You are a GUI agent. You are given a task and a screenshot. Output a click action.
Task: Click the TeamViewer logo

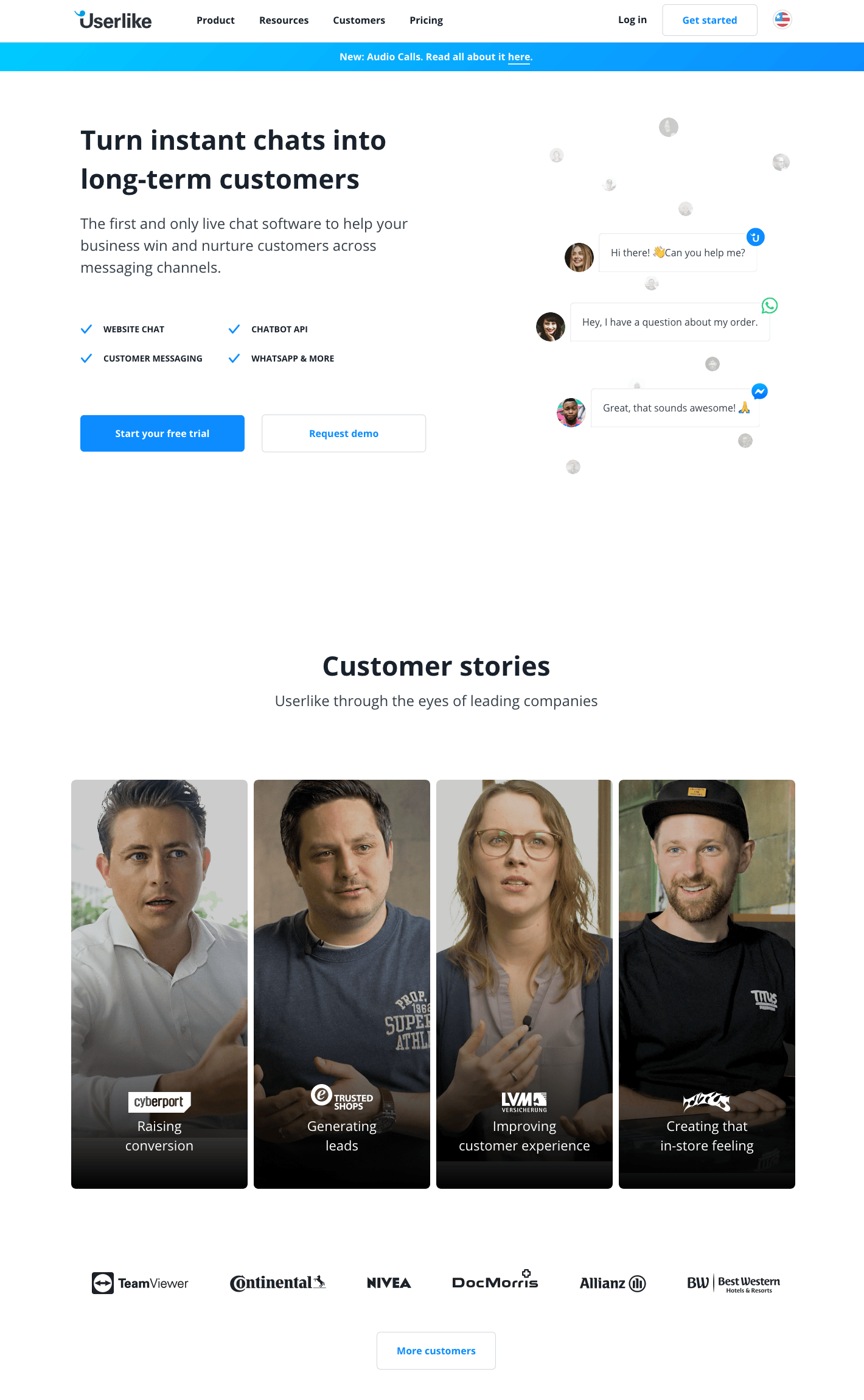pos(140,1283)
